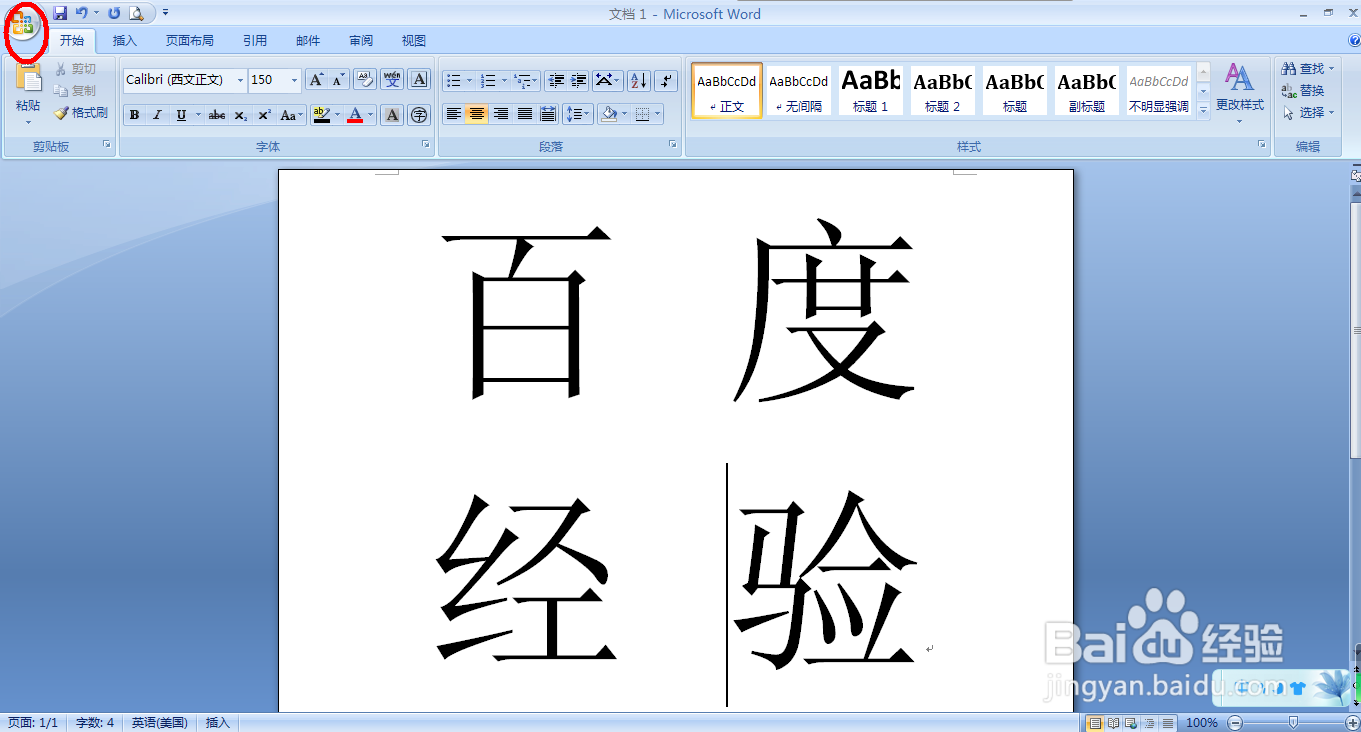Apply character shading
Screen dimensions: 1361x732
click(x=393, y=115)
